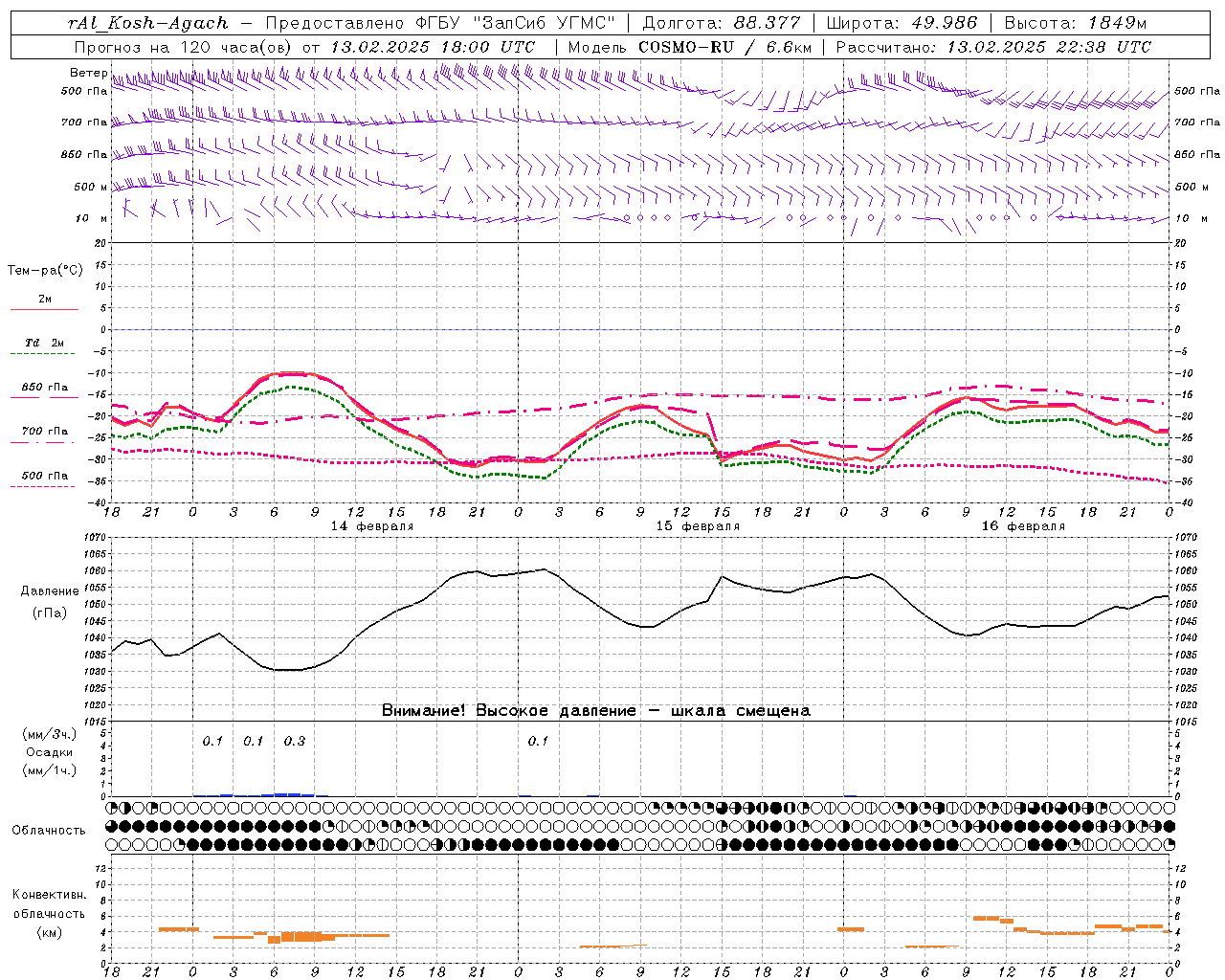Click the model name COSMO-RU / 6.6км
Viewport: 1225px width, 980px height.
tap(725, 47)
